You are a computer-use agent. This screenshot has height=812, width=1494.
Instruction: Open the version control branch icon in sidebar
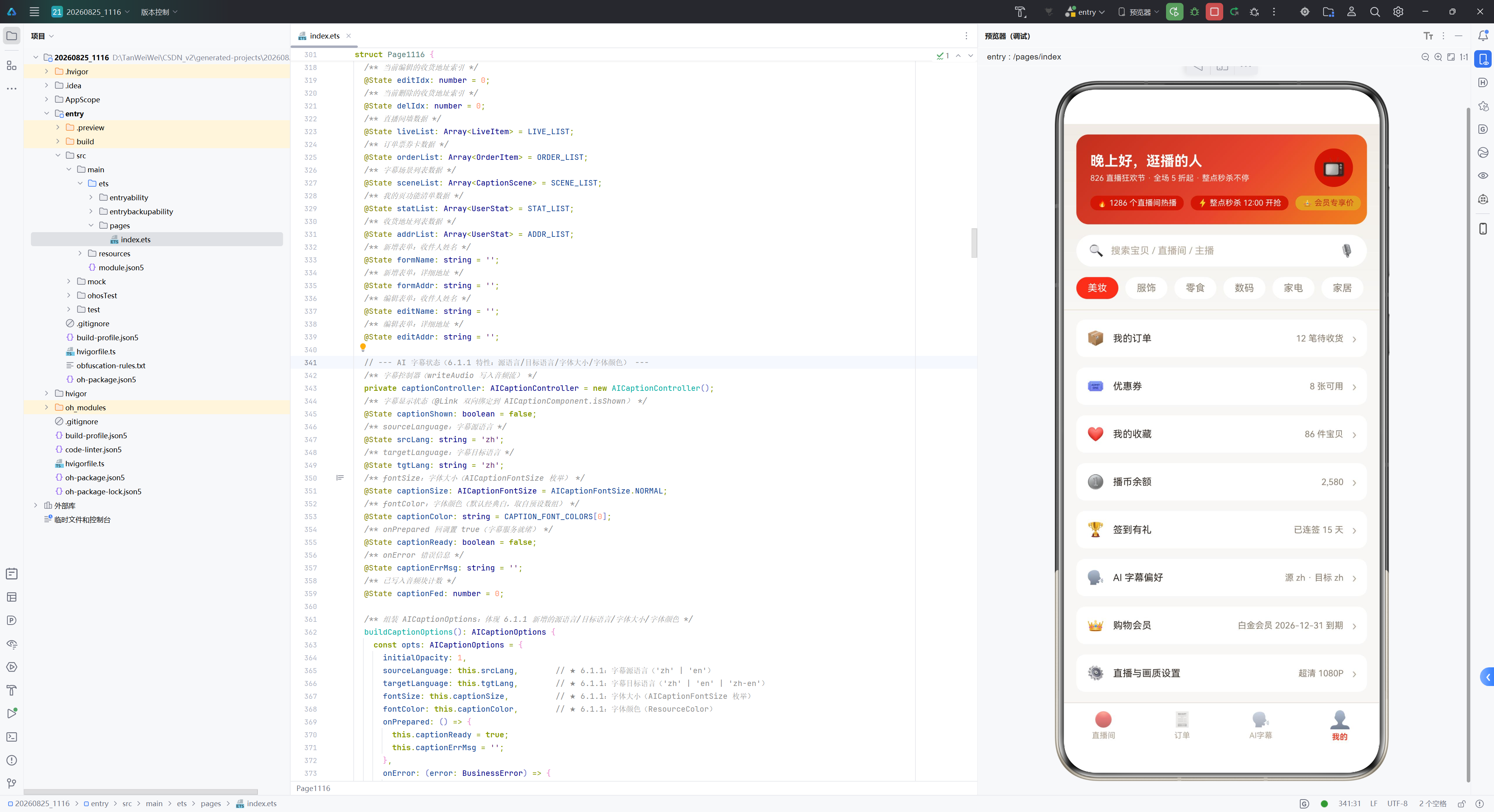[x=12, y=783]
